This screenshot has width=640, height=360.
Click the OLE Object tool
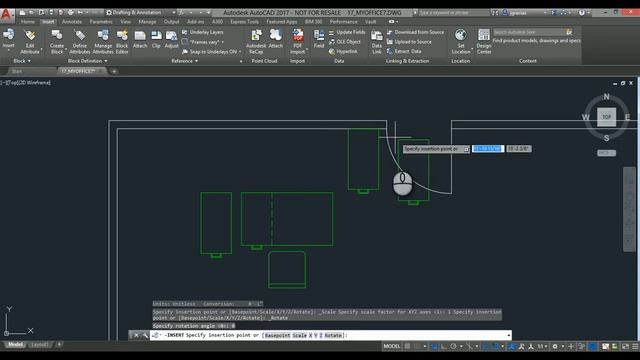[x=345, y=42]
